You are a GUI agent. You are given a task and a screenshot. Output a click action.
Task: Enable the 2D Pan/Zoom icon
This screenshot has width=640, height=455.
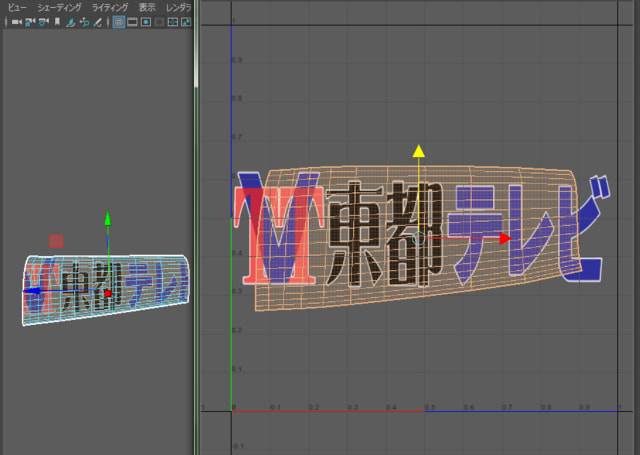coord(84,22)
